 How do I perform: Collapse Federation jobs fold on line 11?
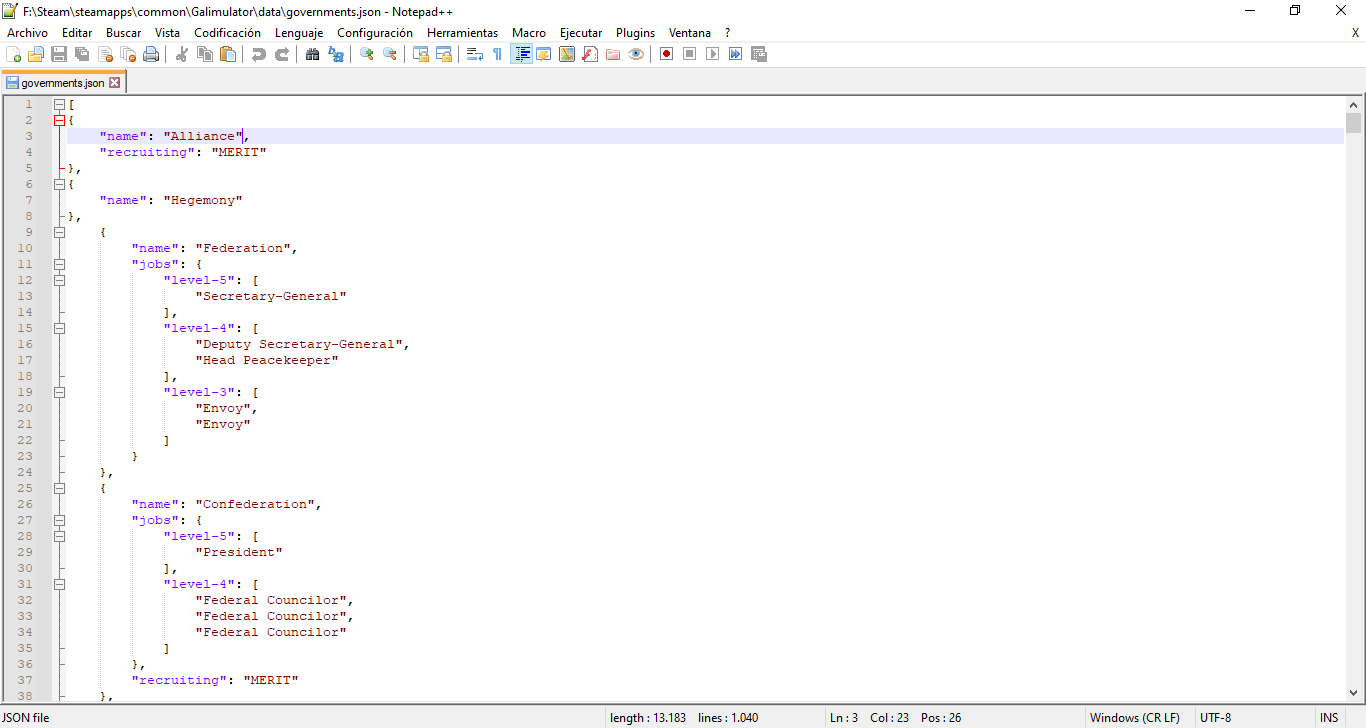click(59, 264)
